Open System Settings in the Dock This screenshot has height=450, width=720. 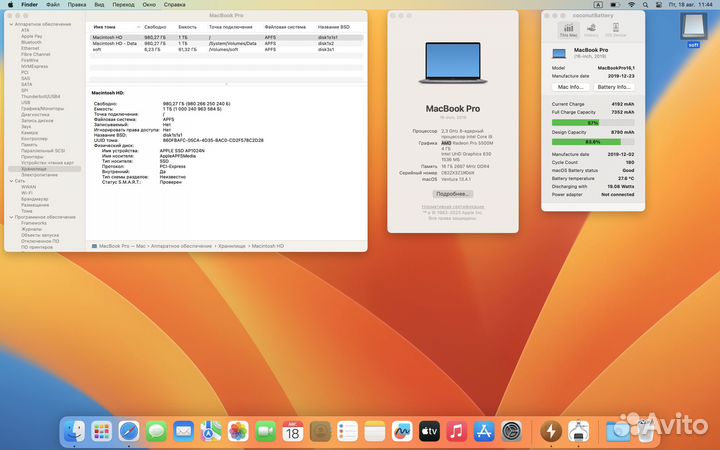click(512, 432)
